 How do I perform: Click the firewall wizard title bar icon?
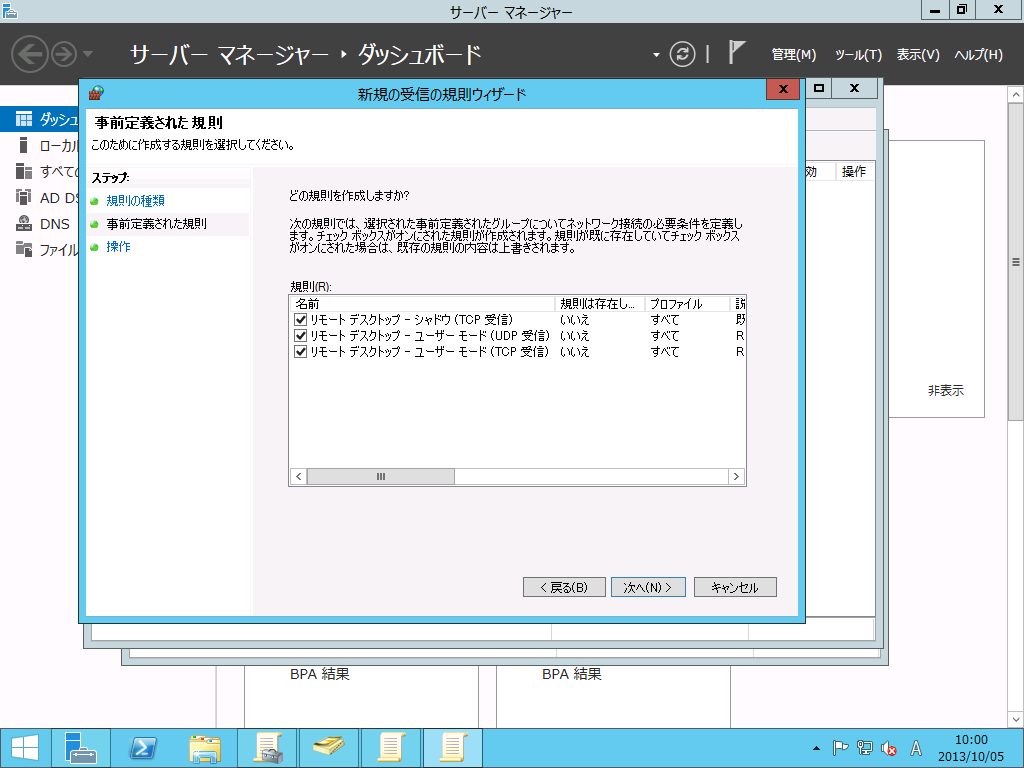click(96, 93)
